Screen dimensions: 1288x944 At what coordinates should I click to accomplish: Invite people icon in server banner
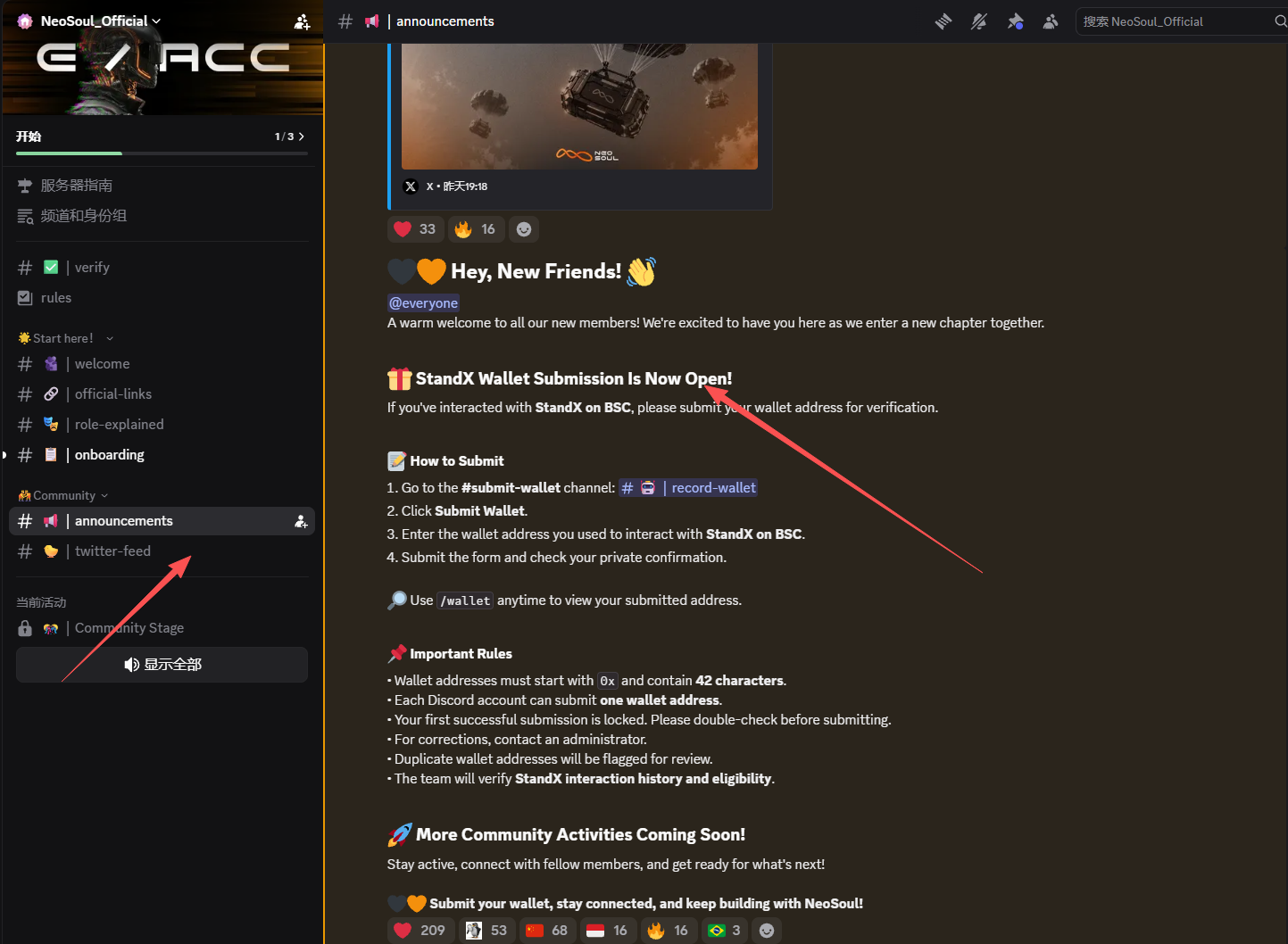pyautogui.click(x=302, y=21)
